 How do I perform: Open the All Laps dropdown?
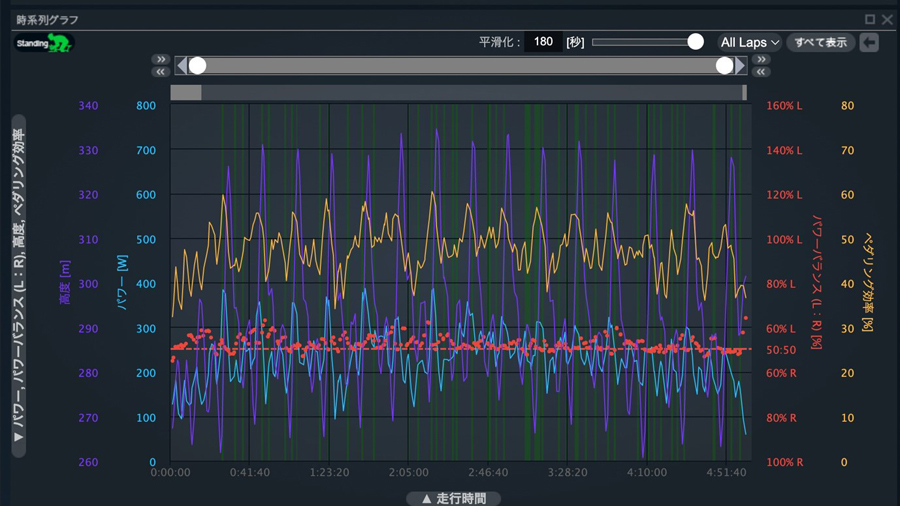point(750,42)
